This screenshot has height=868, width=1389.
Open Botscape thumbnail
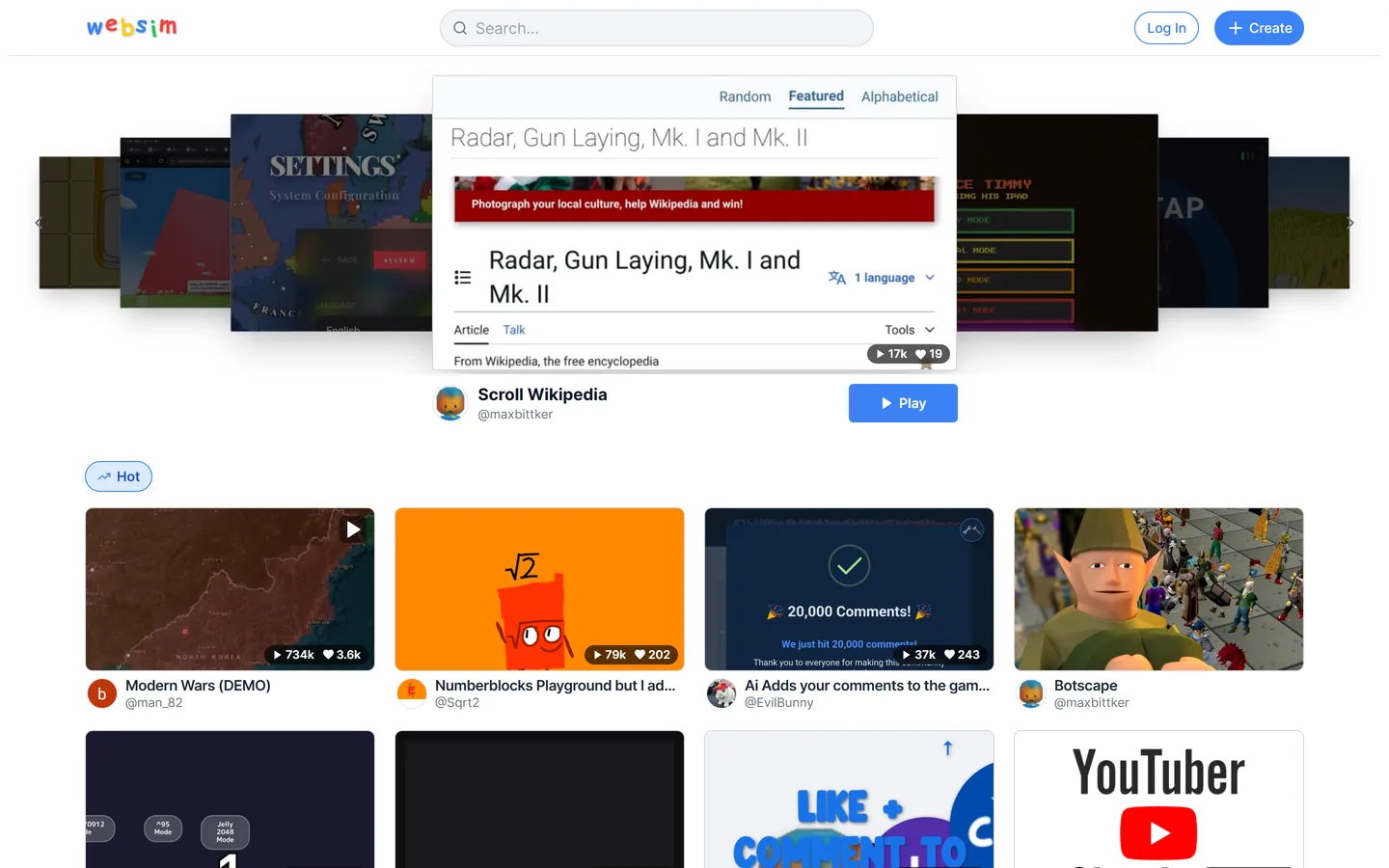coord(1158,589)
